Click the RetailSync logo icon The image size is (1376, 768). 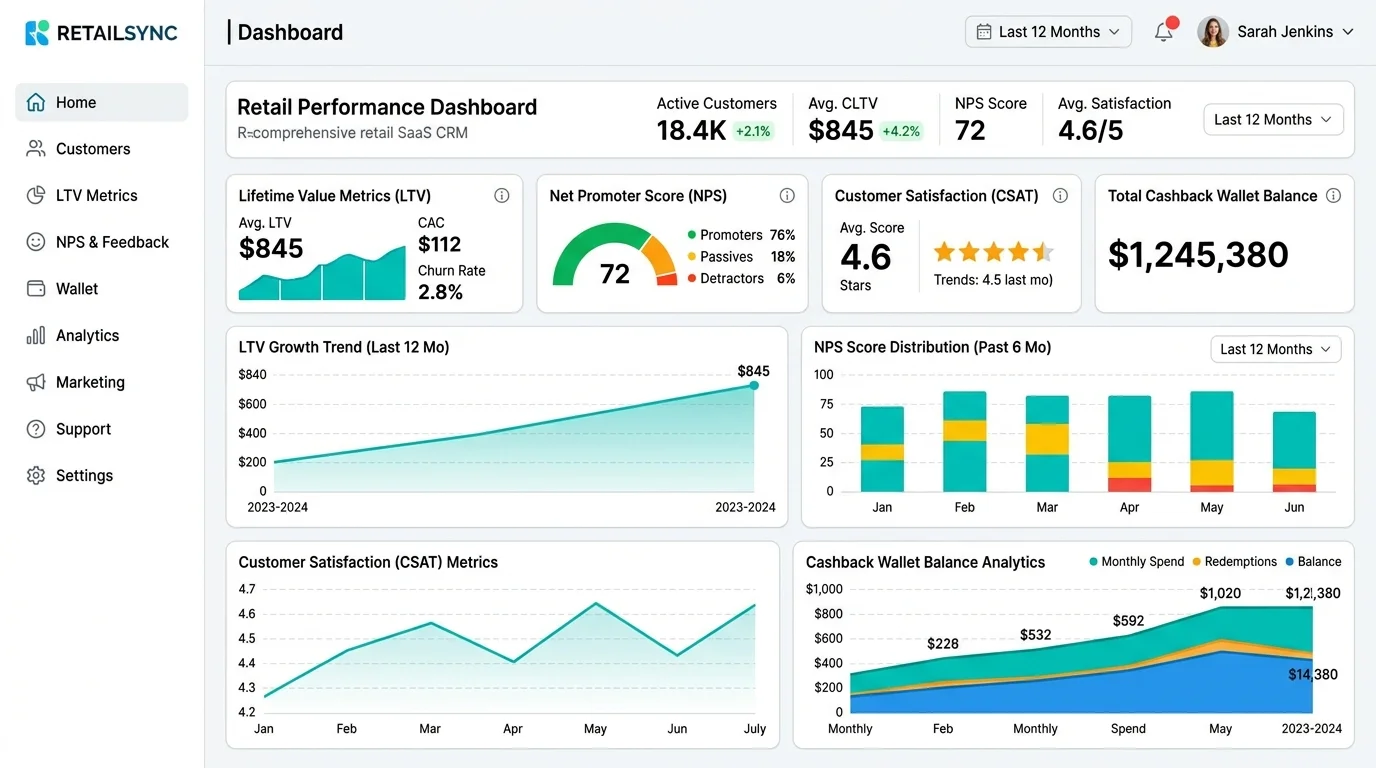point(37,32)
